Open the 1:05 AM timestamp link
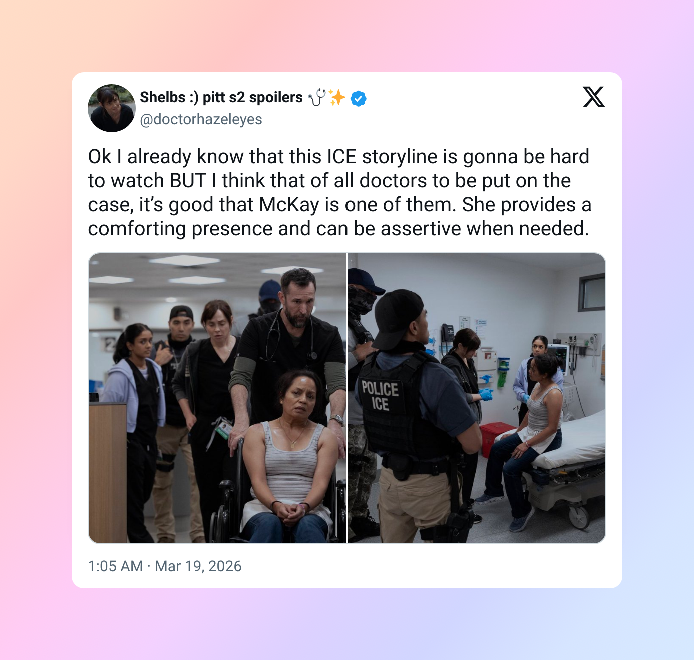The height and width of the screenshot is (660, 694). (115, 566)
